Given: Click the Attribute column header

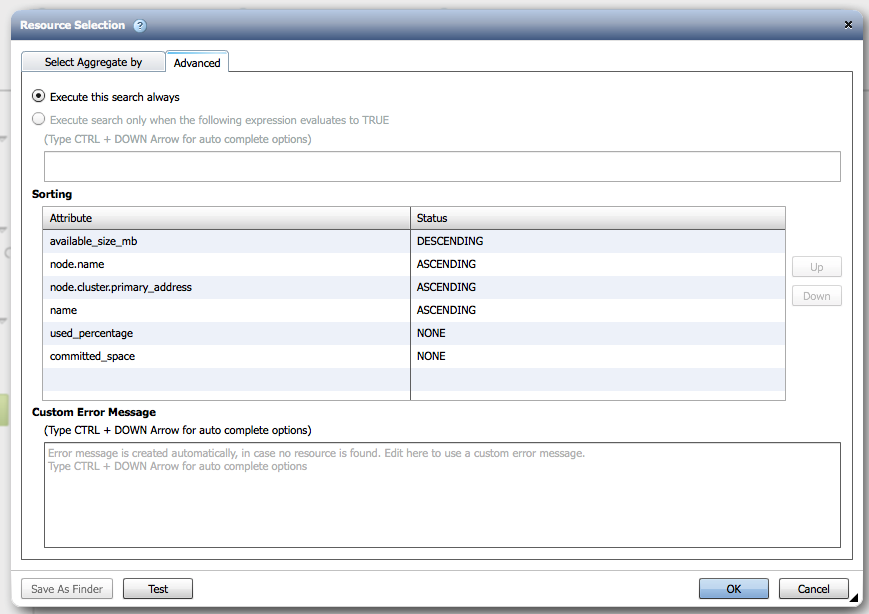Looking at the screenshot, I should click(226, 218).
